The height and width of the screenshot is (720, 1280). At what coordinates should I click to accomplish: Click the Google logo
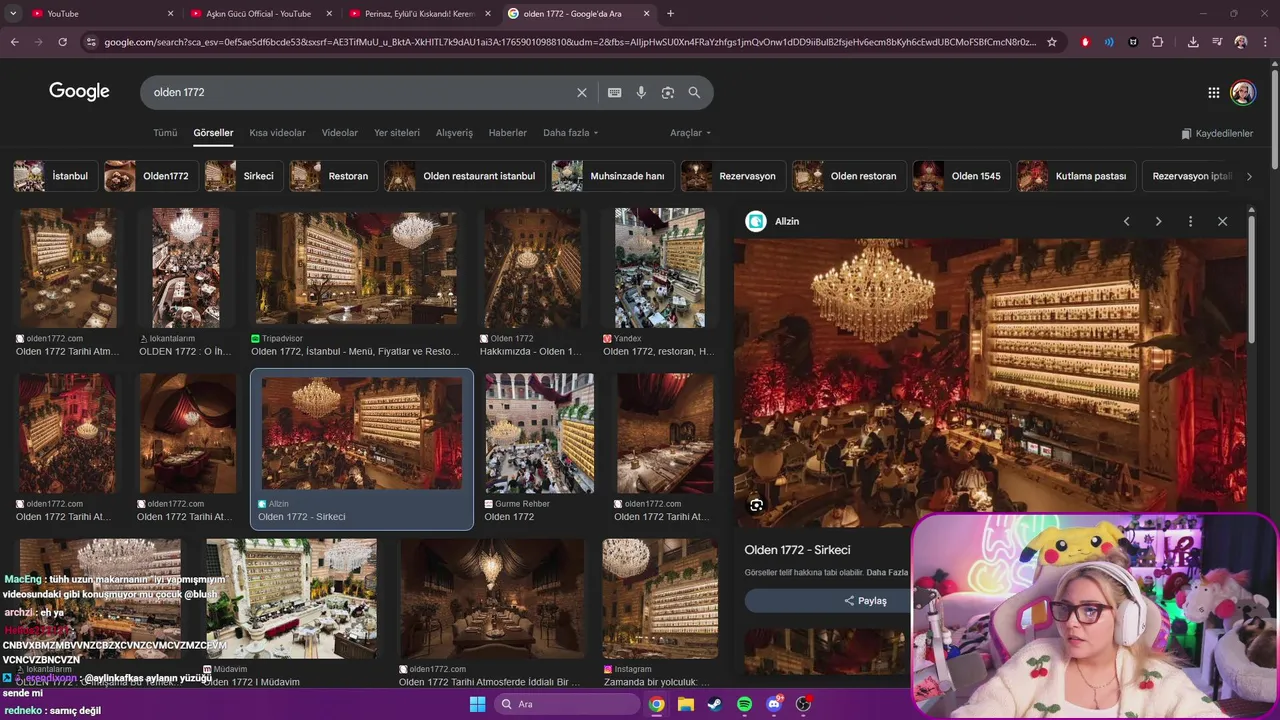79,92
